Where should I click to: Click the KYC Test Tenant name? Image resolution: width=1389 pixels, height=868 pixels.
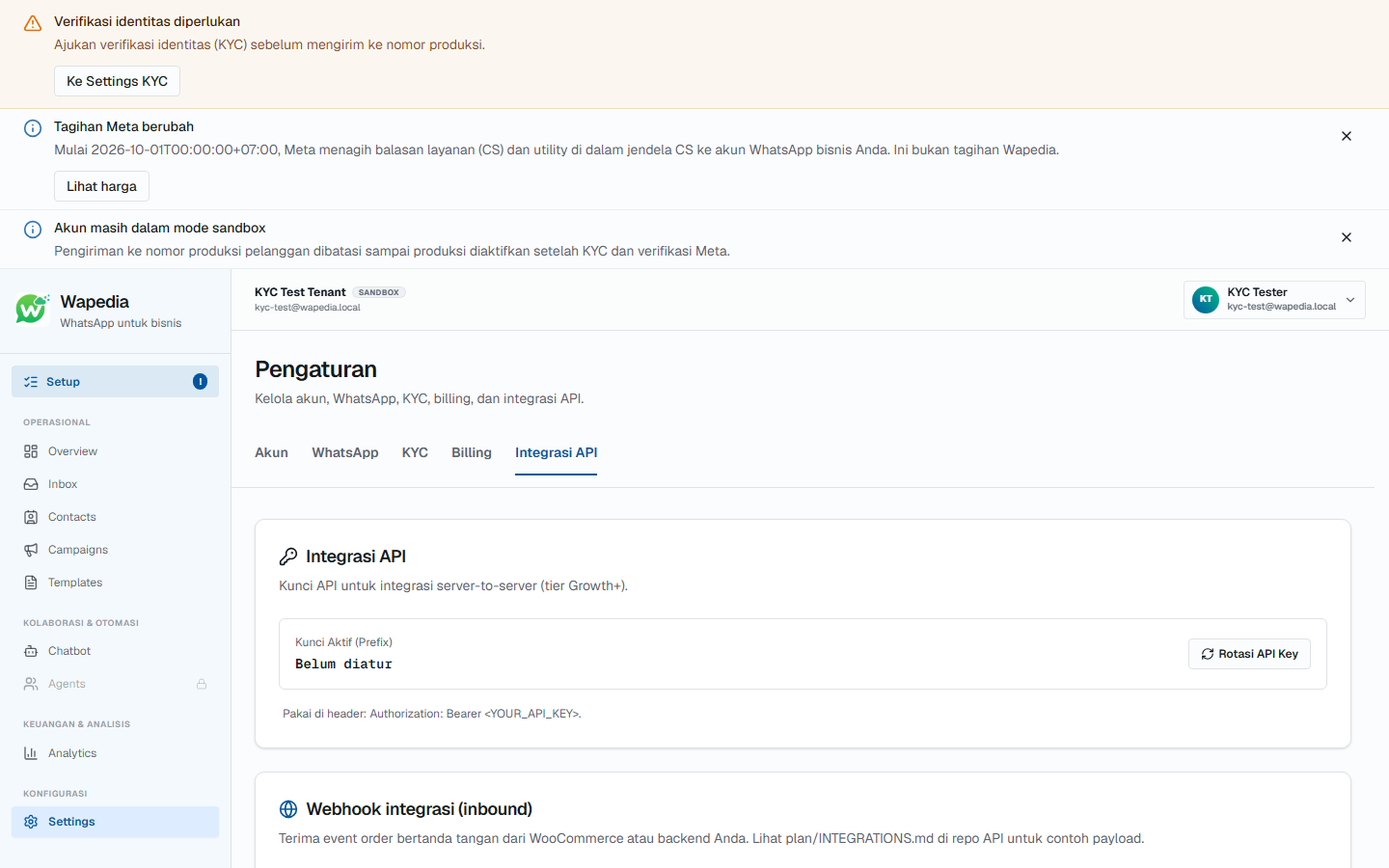point(300,292)
